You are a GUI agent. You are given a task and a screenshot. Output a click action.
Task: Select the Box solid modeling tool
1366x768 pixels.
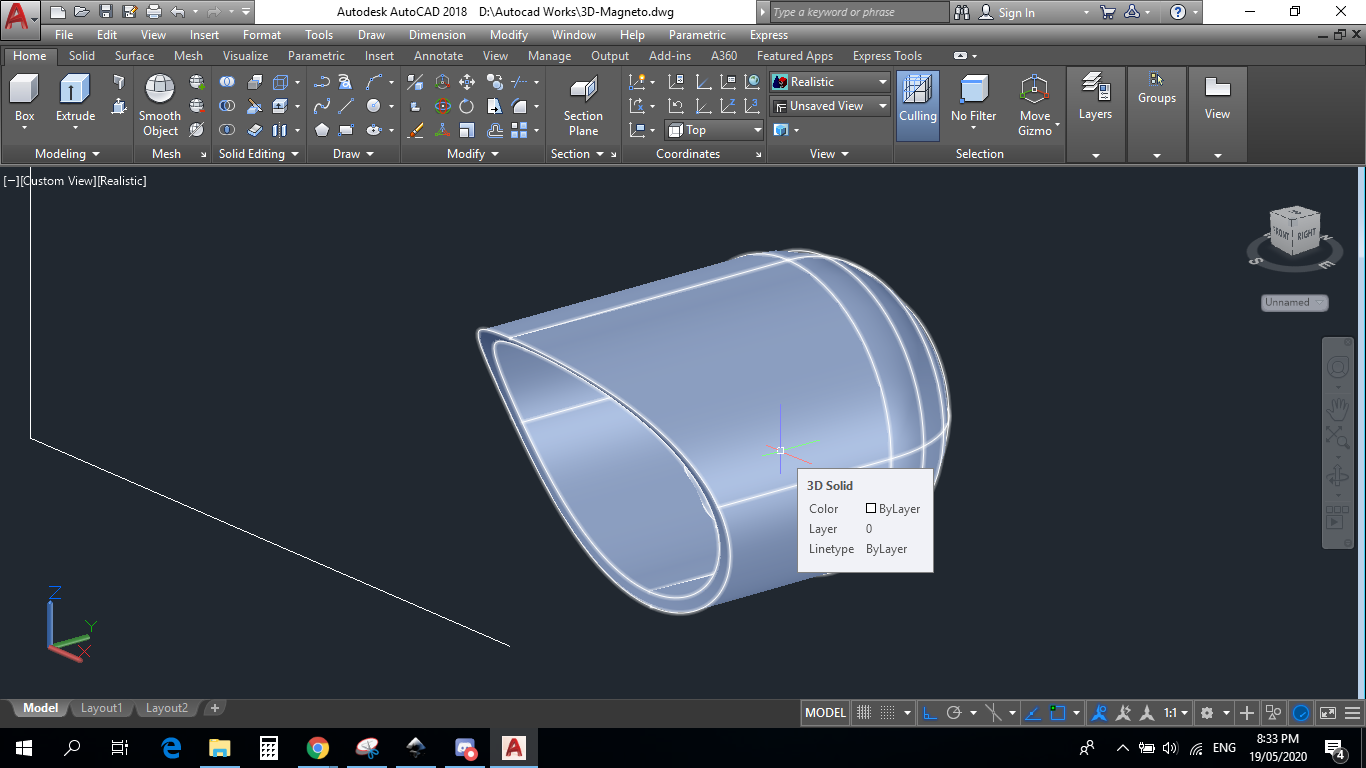coord(24,99)
